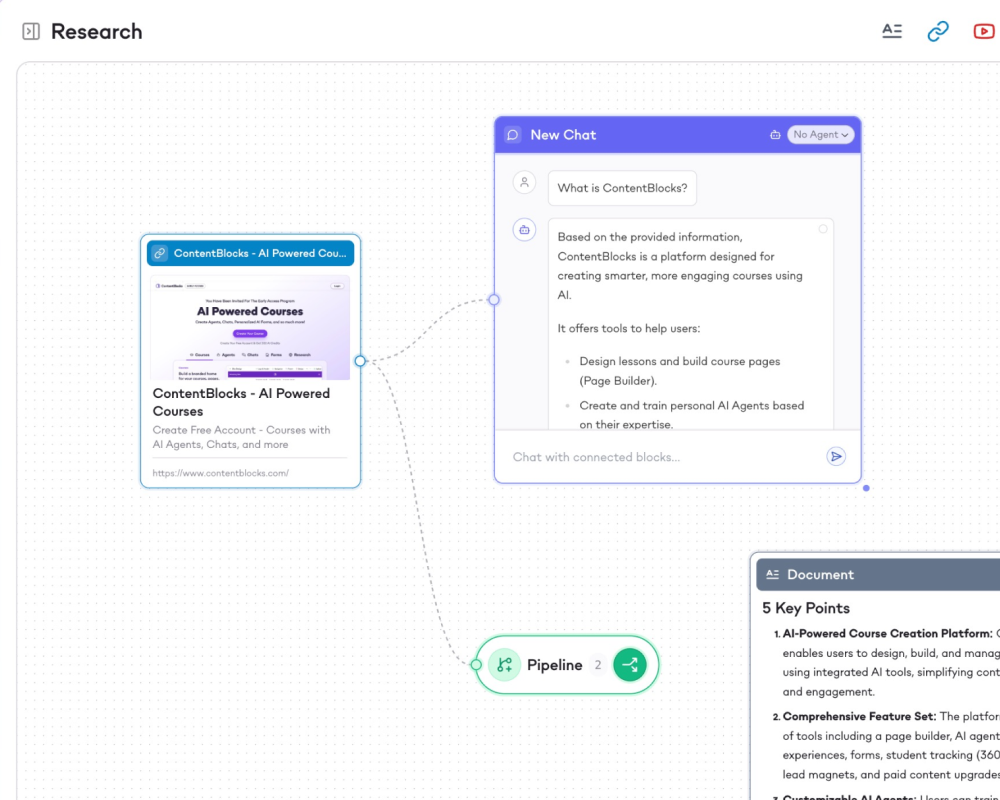Click the chat bubble icon beside New Chat
Screen dimensions: 1000x800
point(513,135)
